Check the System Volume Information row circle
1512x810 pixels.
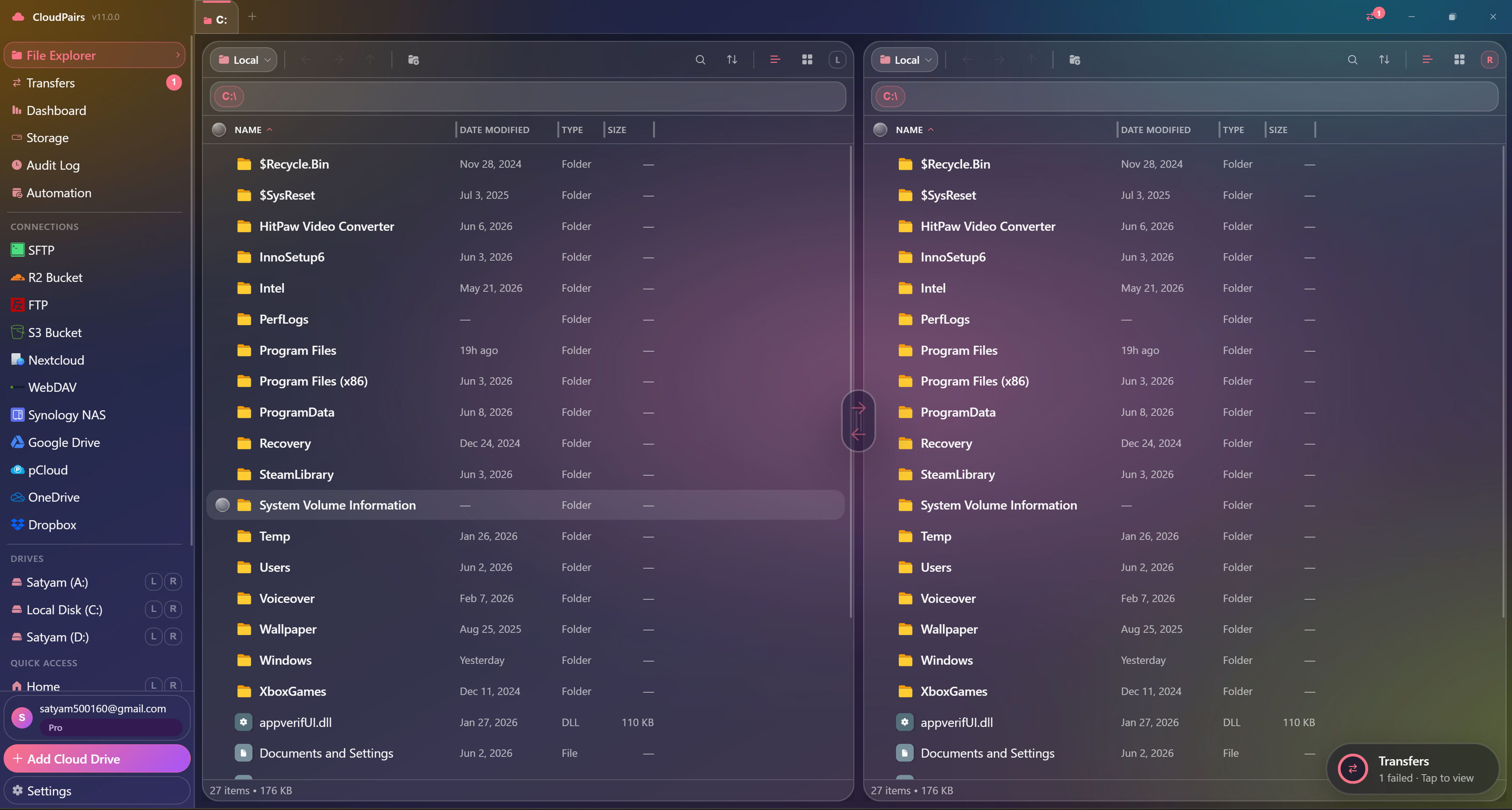point(223,505)
